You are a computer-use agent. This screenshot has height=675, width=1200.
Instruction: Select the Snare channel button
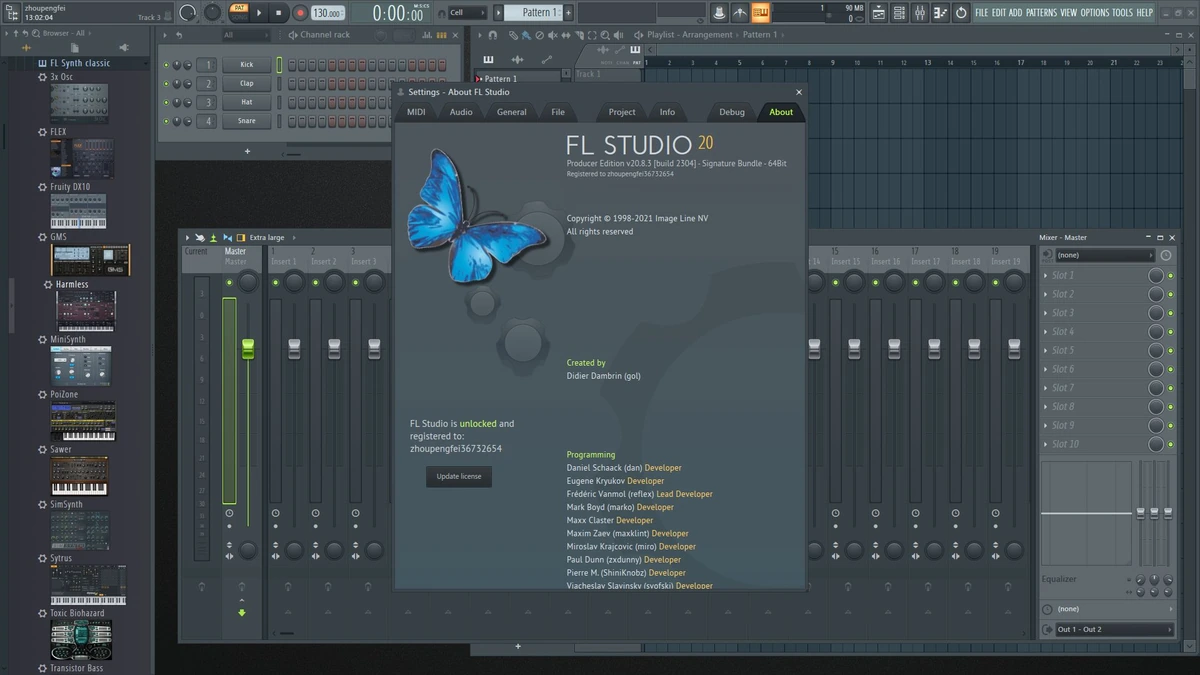246,121
